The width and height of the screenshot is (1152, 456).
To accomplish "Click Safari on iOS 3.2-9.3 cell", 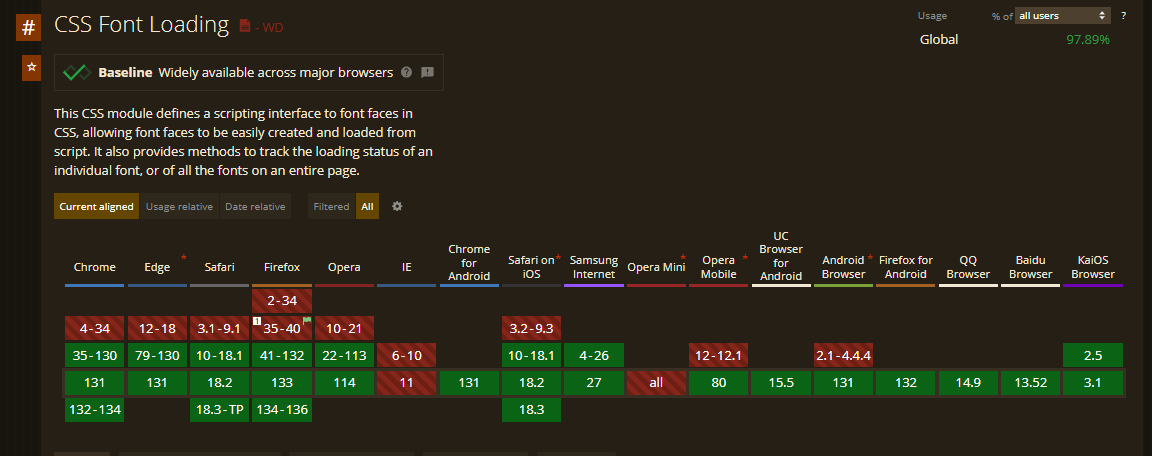I will tap(531, 328).
